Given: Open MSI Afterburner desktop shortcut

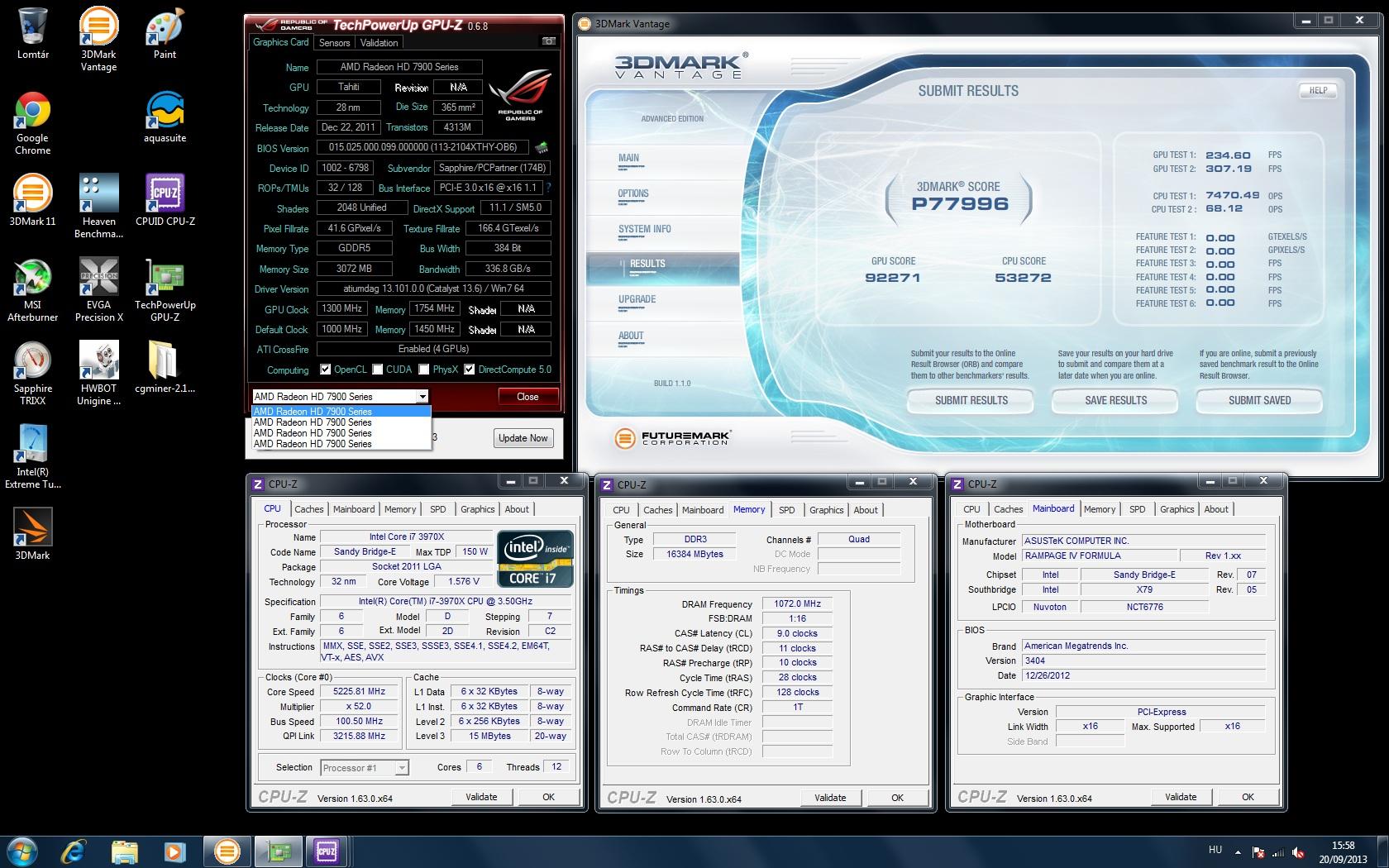Looking at the screenshot, I should 33,290.
